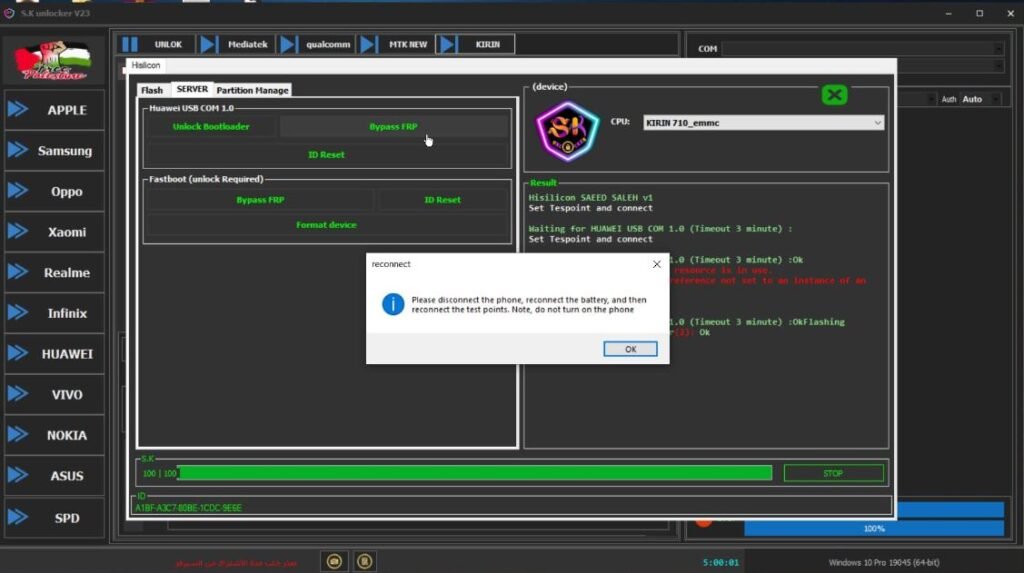Click the arrow icon next to Oppo

click(x=18, y=191)
